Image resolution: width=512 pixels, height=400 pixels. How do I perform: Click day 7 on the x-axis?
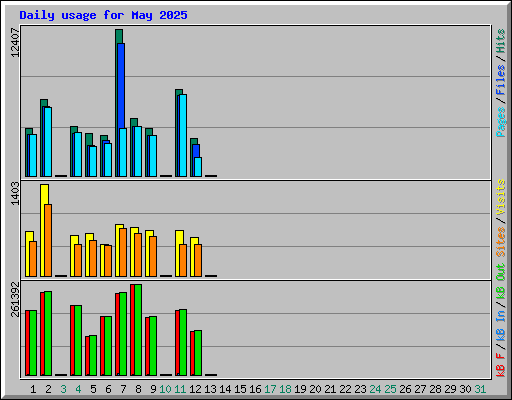tap(123, 389)
